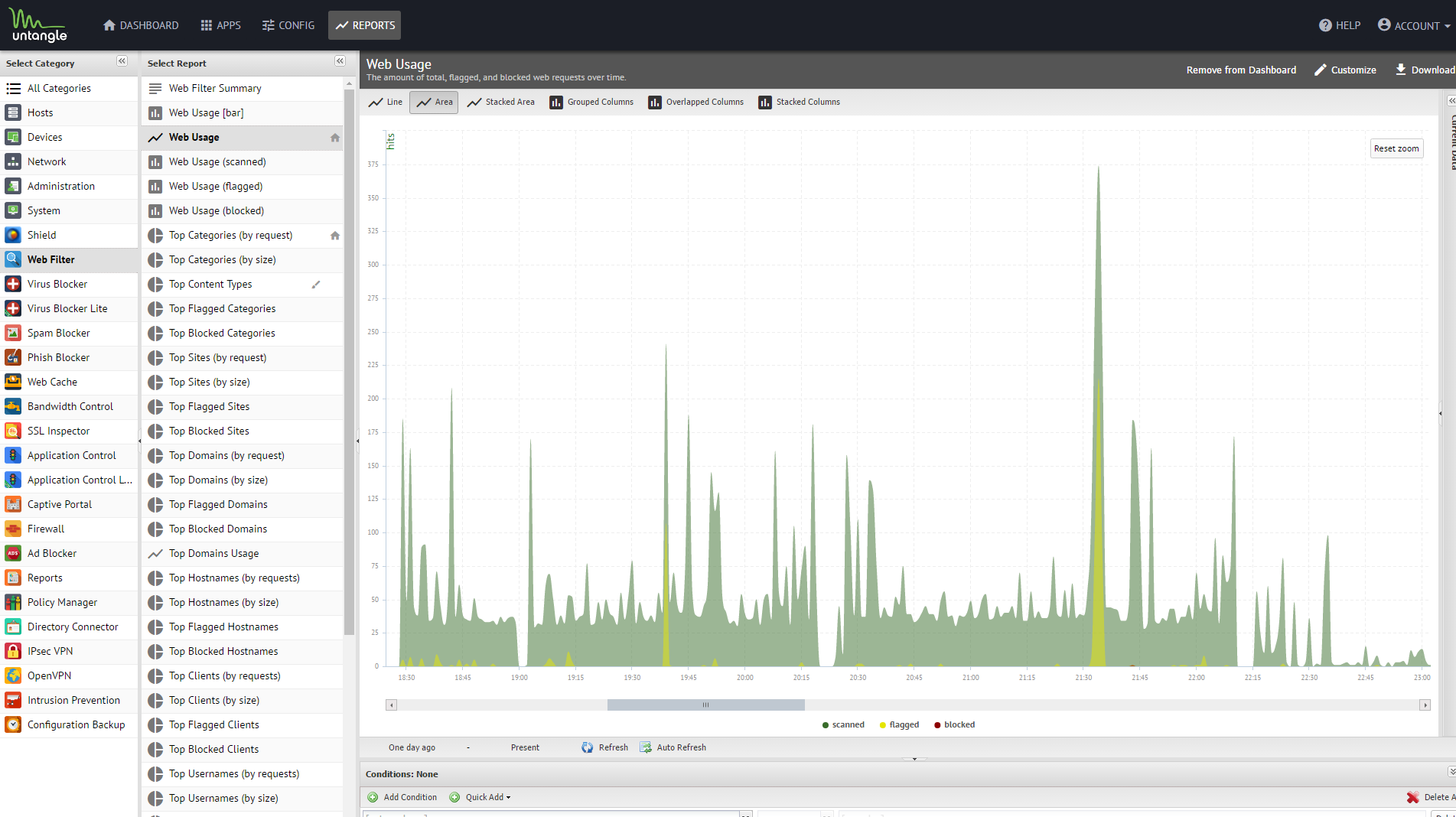Open the Devices category
This screenshot has height=817, width=1456.
point(69,137)
